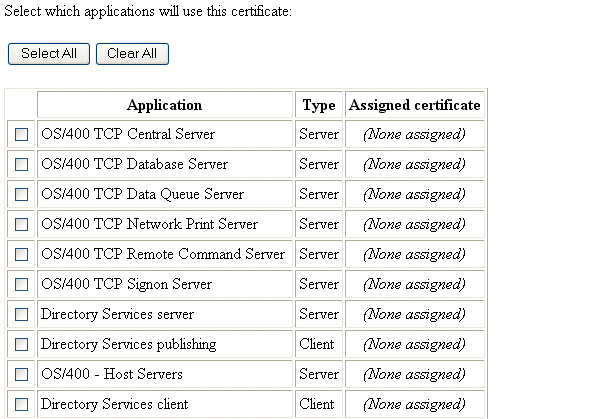Click the Clear All button

pos(132,54)
